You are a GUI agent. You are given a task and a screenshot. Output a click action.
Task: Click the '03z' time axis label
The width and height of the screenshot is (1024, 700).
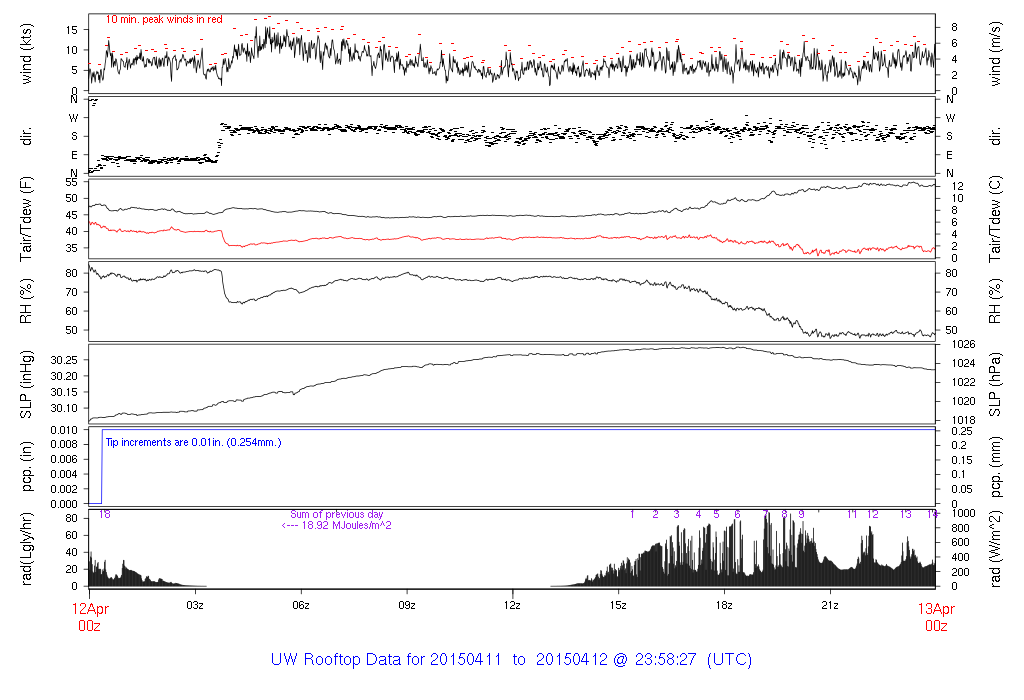(x=195, y=605)
